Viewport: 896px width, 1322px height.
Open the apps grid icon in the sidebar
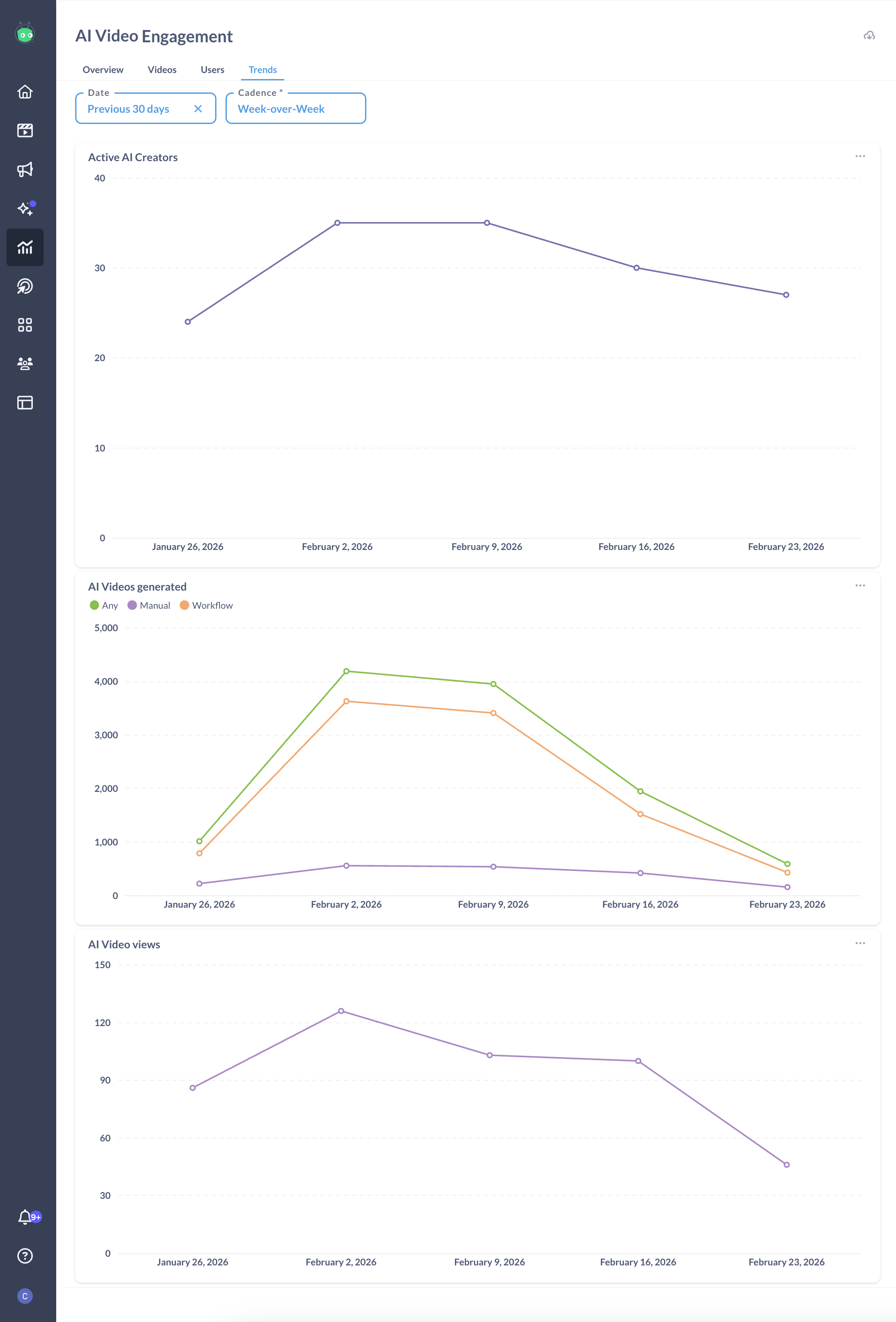click(25, 325)
